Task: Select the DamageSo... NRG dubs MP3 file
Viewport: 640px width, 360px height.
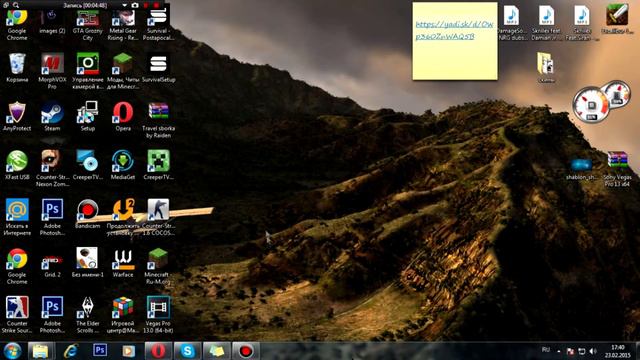Action: 511,22
